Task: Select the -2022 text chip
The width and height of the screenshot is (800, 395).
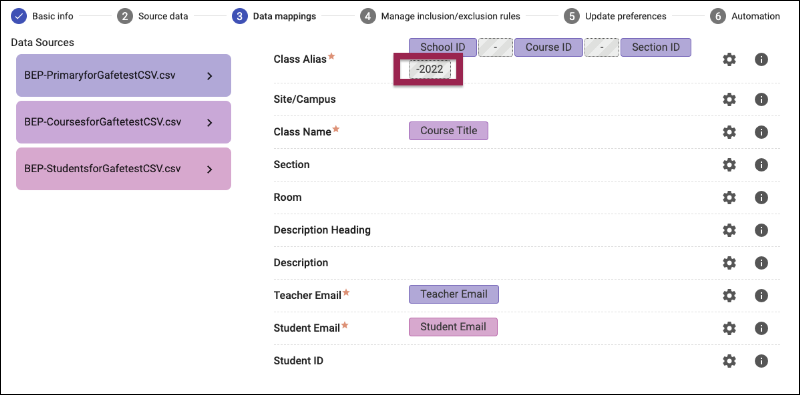Action: click(x=430, y=69)
